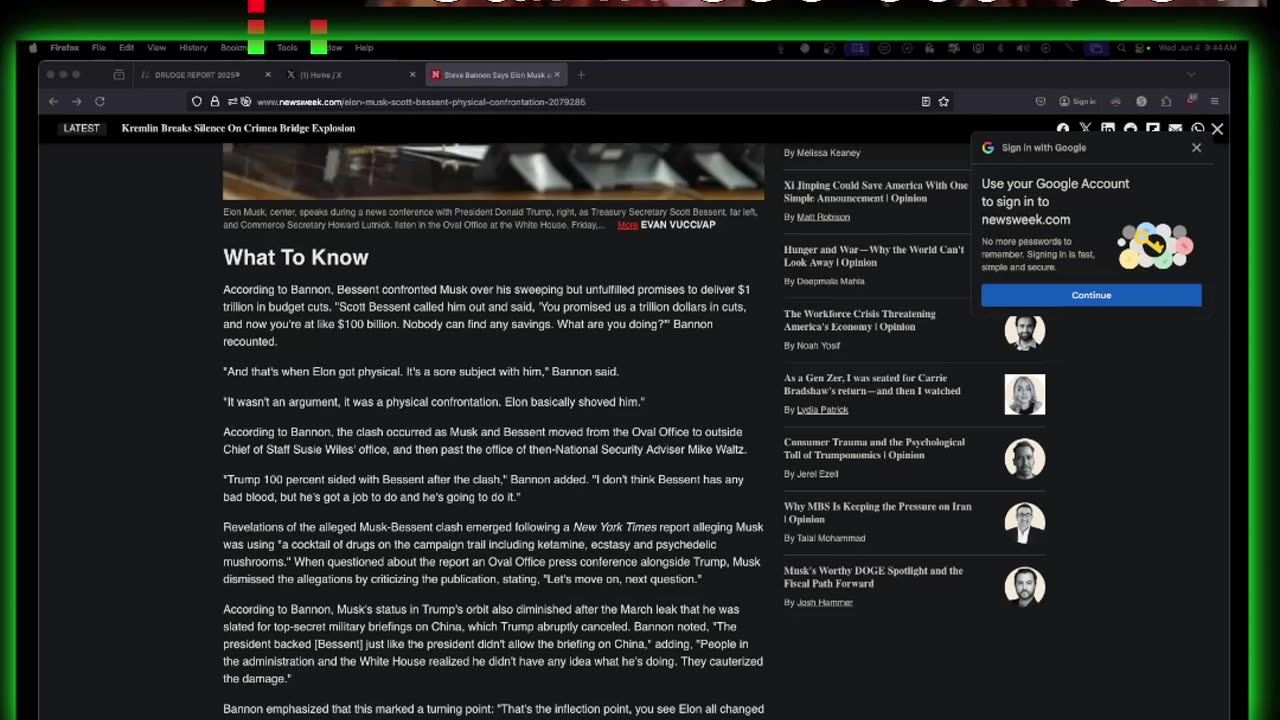Open the Help menu

coord(364,48)
